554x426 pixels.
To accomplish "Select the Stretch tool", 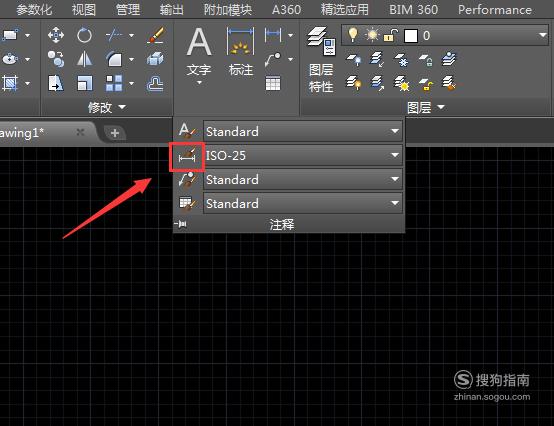I will pyautogui.click(x=56, y=84).
